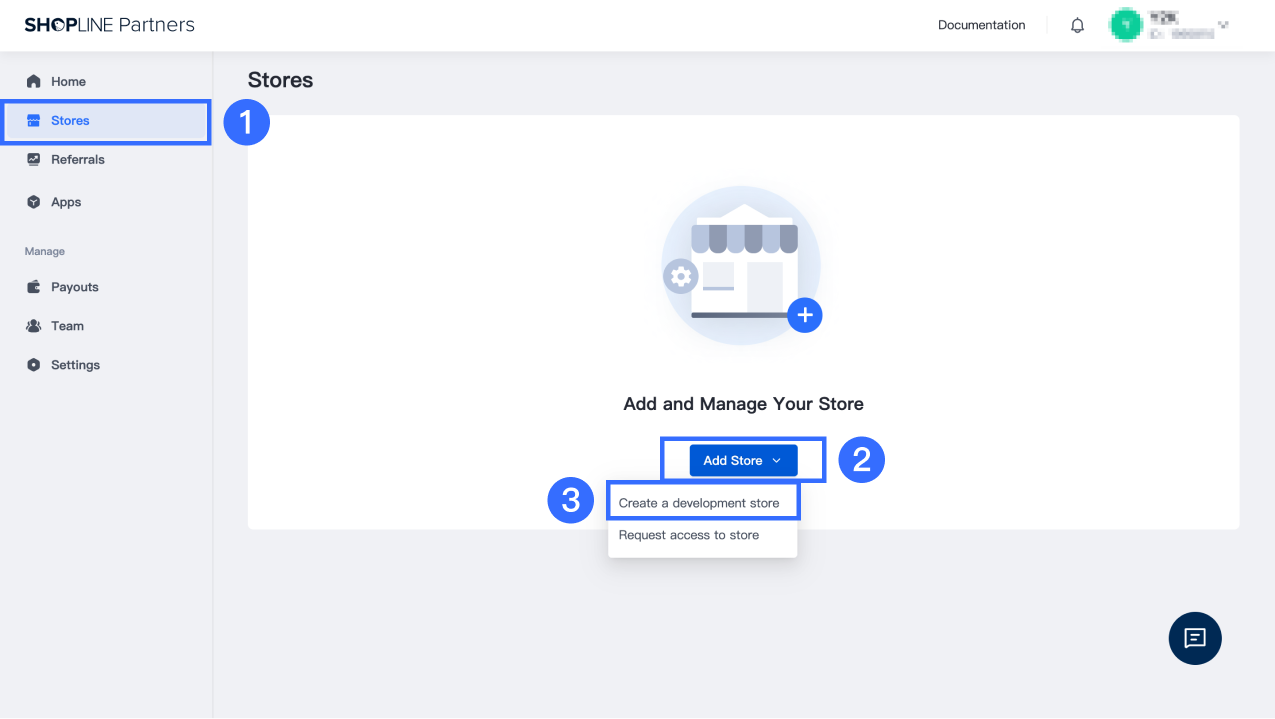The image size is (1275, 719).
Task: Navigate to Payouts under Manage
Action: coord(74,287)
